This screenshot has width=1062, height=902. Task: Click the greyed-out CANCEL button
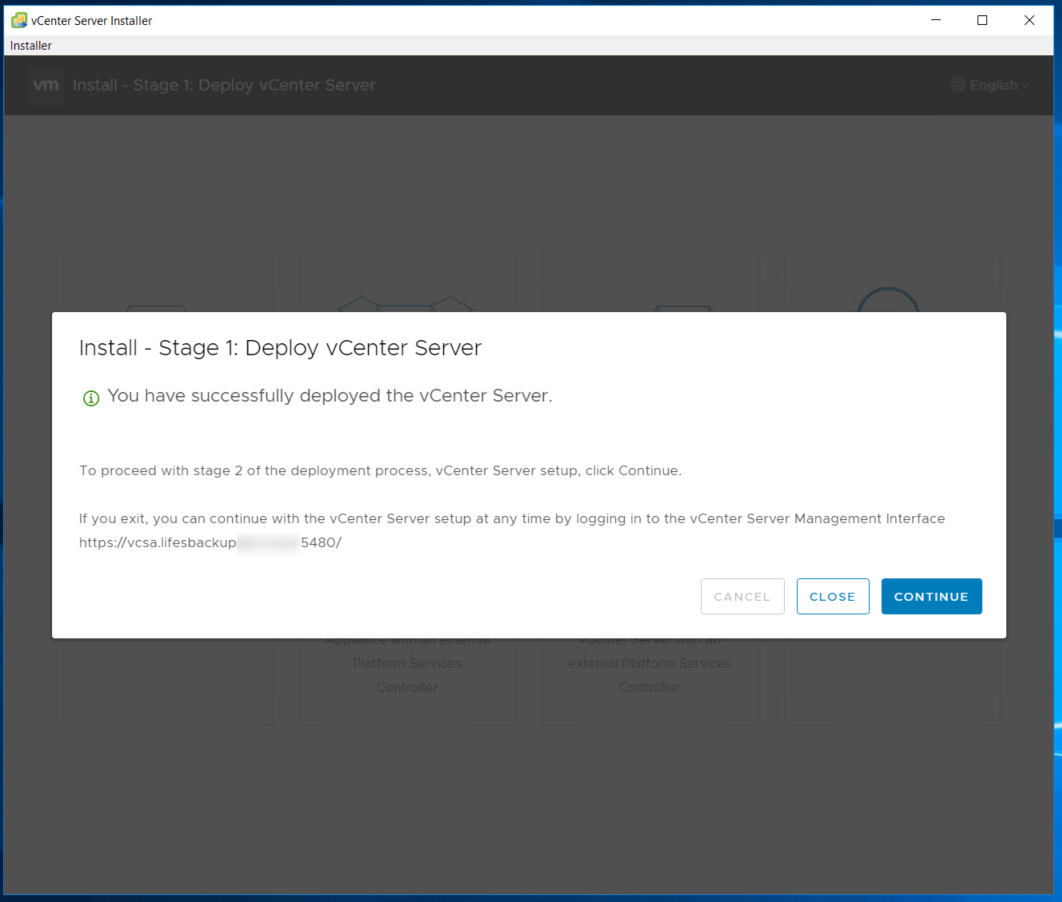point(742,596)
